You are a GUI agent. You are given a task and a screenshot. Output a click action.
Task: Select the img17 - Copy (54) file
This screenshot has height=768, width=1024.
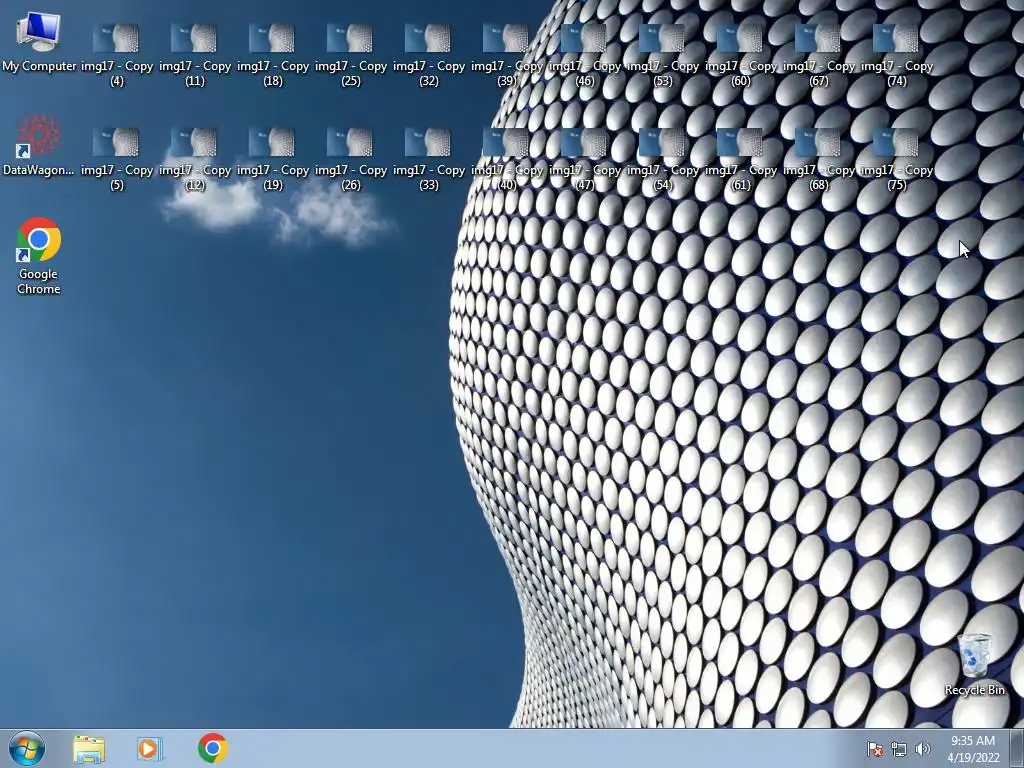point(663,159)
